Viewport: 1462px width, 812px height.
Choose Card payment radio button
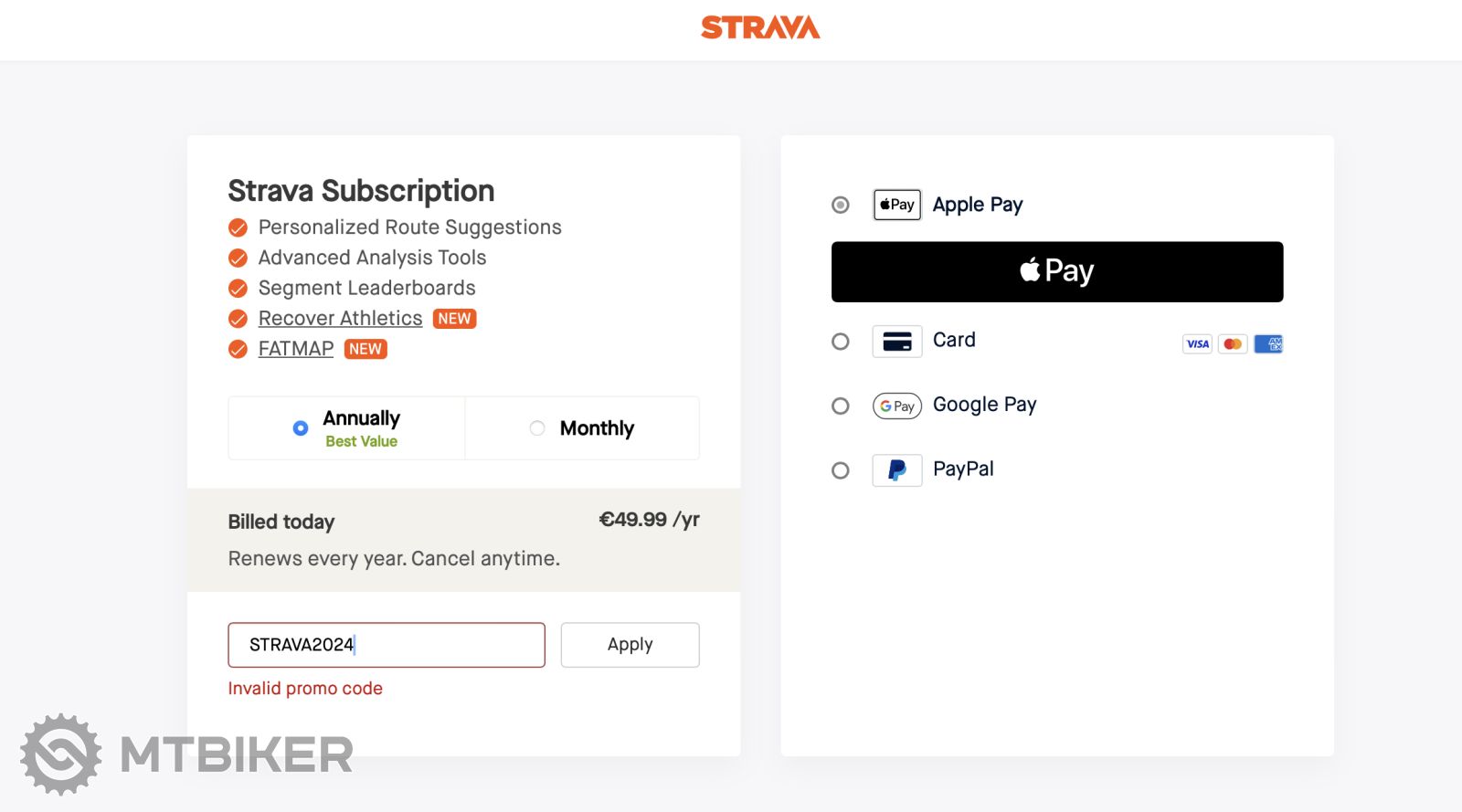841,342
